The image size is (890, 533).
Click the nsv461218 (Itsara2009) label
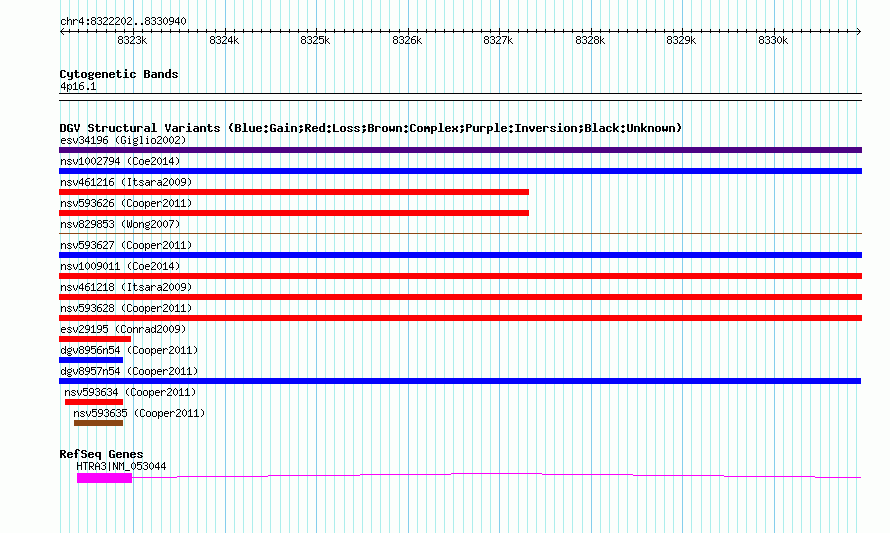[x=126, y=287]
